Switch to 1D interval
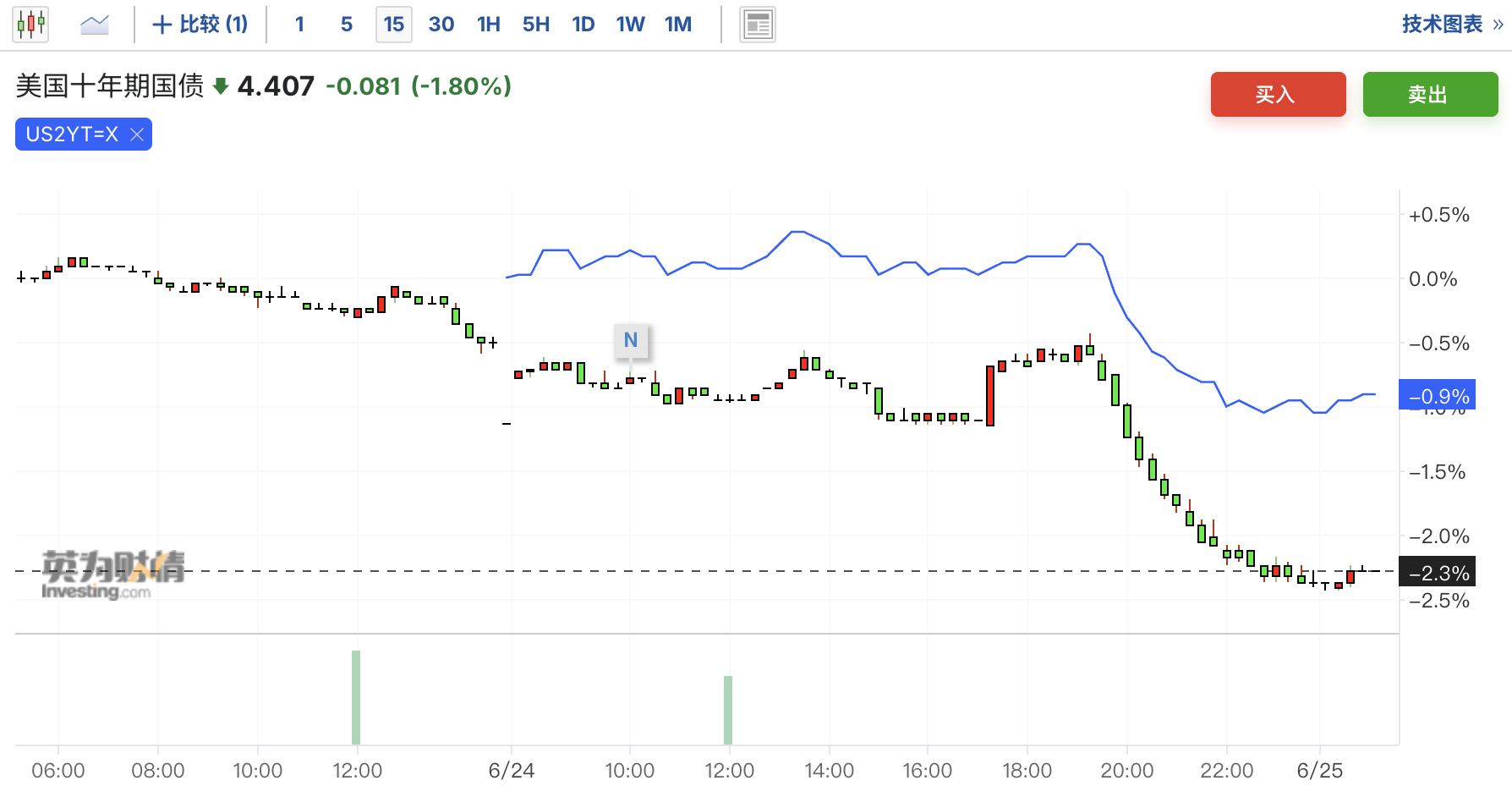The image size is (1512, 797). (583, 24)
